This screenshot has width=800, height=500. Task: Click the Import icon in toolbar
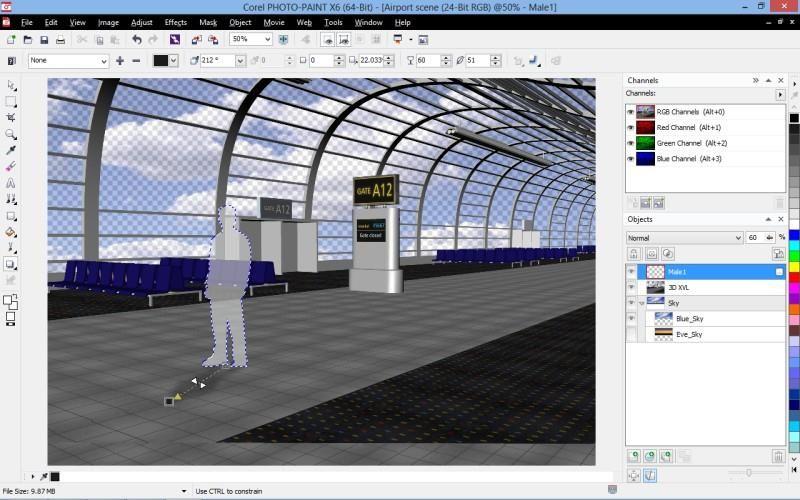pos(196,39)
